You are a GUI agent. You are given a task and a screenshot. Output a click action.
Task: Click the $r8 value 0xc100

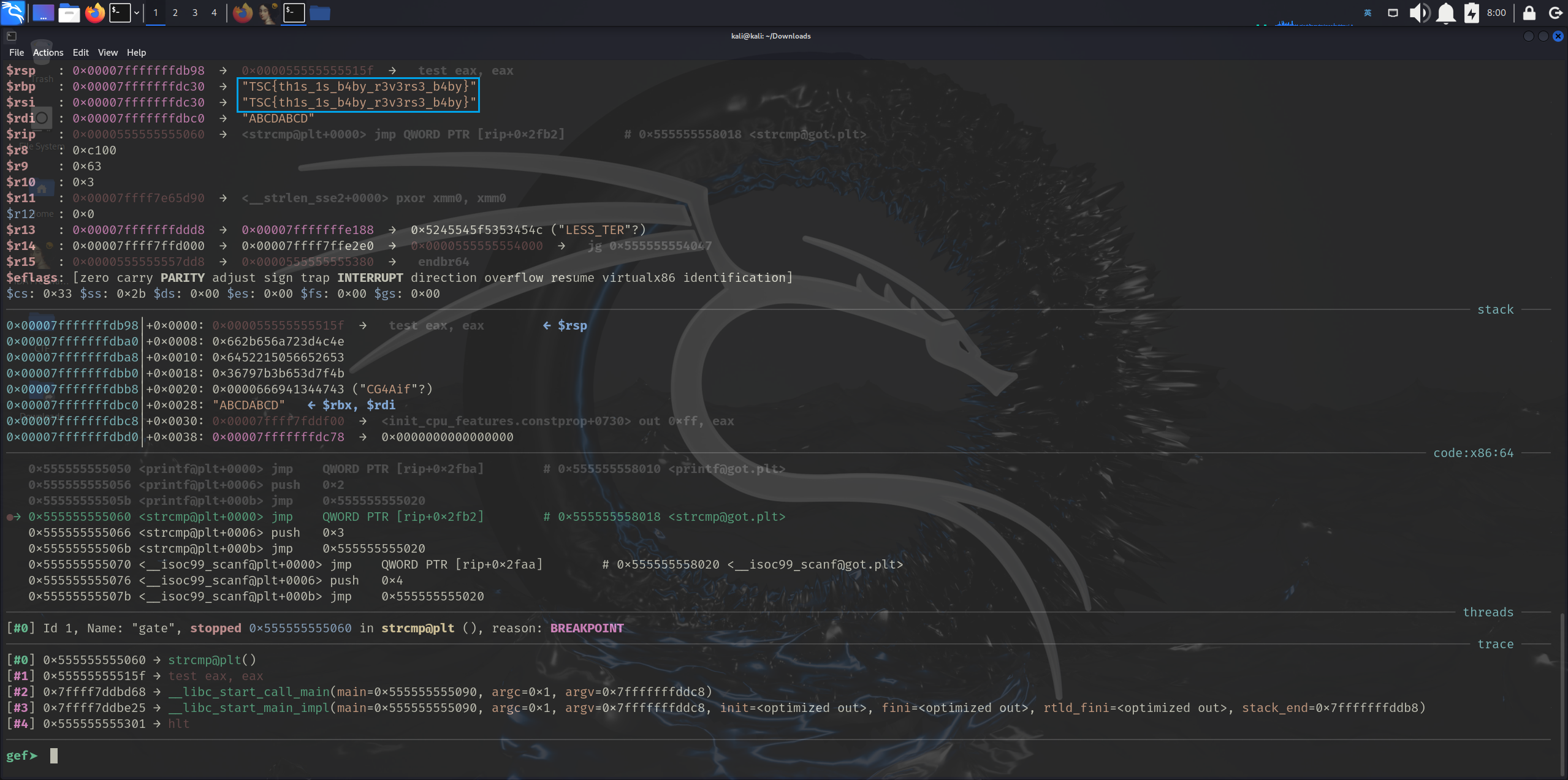pyautogui.click(x=94, y=150)
